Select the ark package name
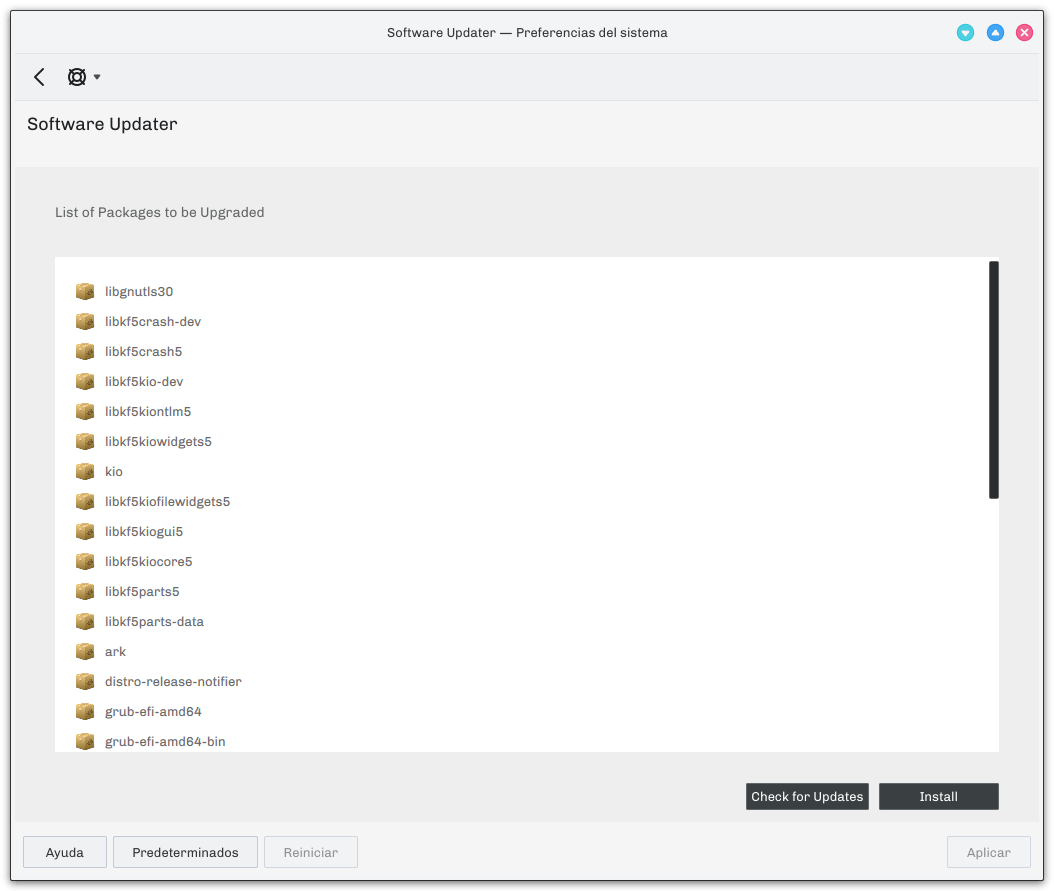The height and width of the screenshot is (891, 1054). pos(115,652)
